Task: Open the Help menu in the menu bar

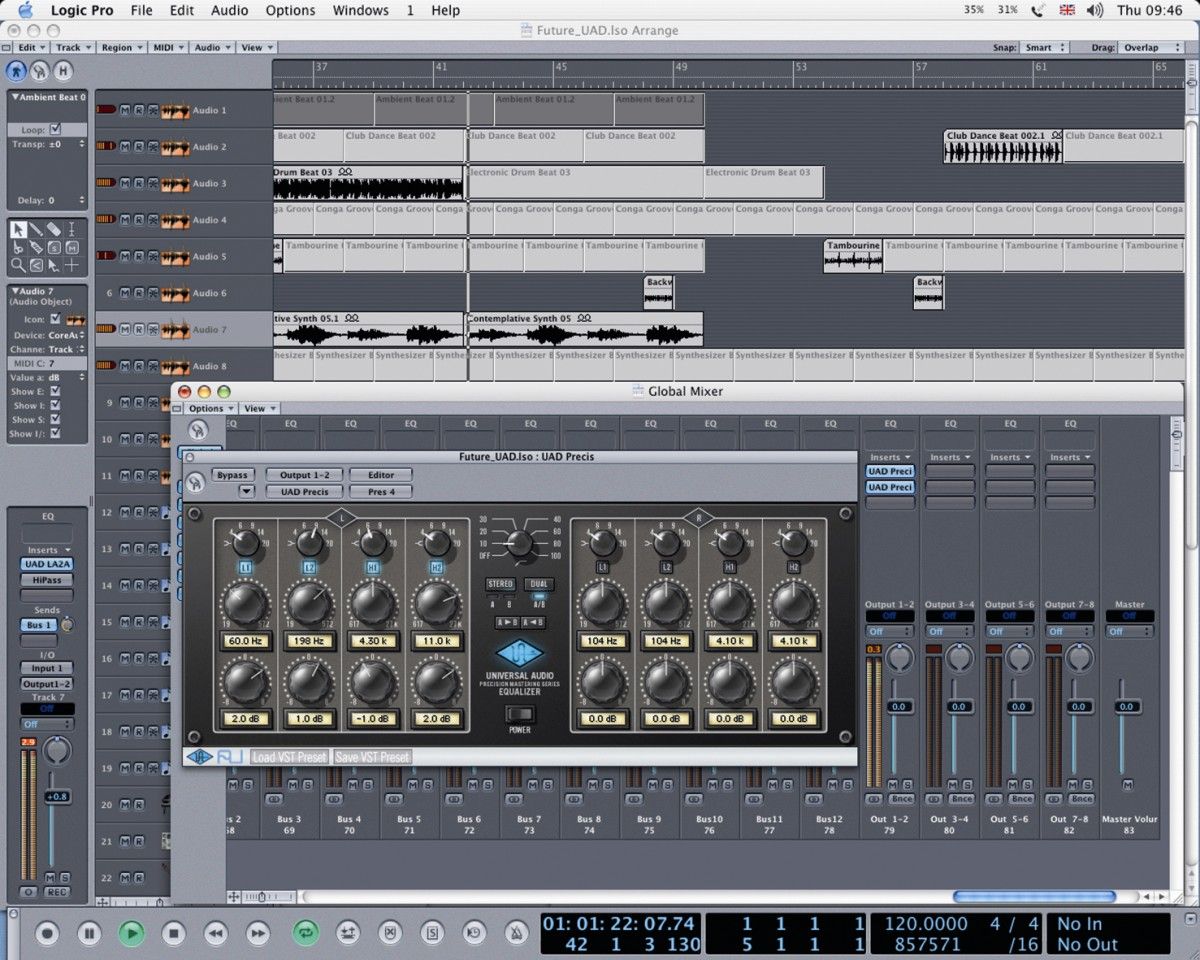Action: click(446, 10)
